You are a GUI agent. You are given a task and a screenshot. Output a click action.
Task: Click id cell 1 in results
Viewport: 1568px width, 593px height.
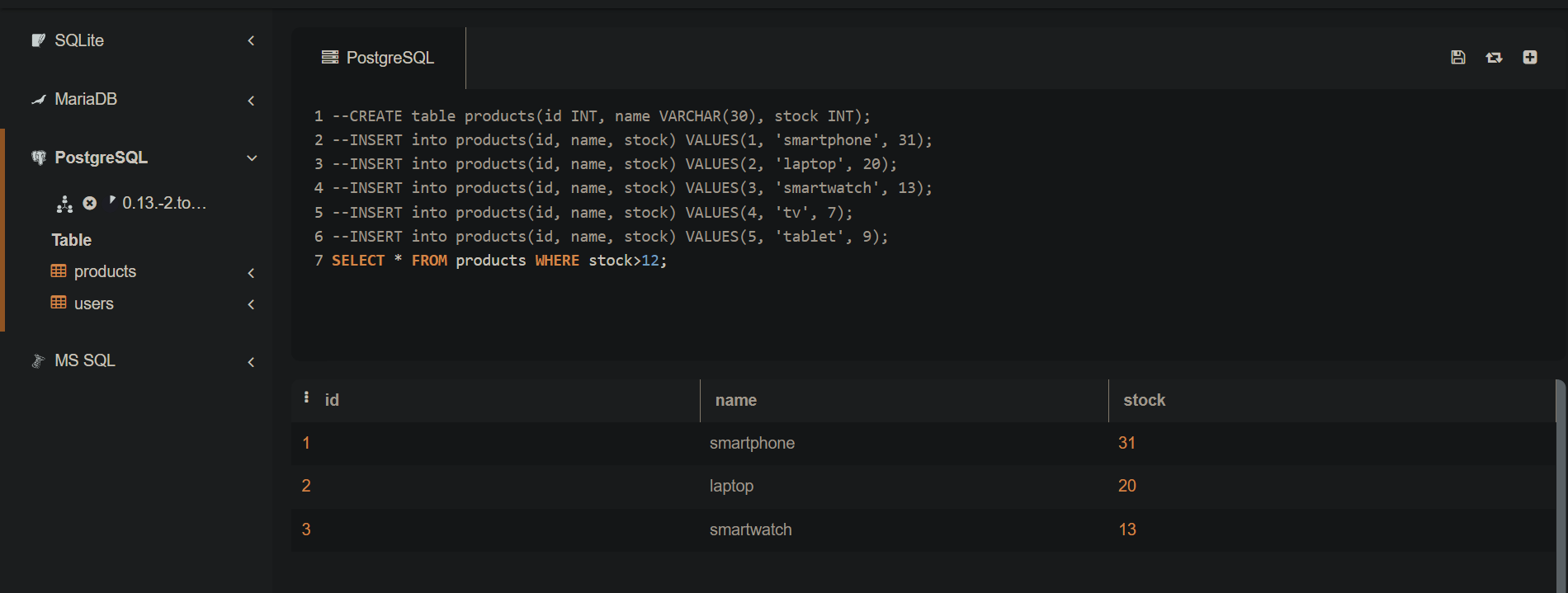click(306, 443)
